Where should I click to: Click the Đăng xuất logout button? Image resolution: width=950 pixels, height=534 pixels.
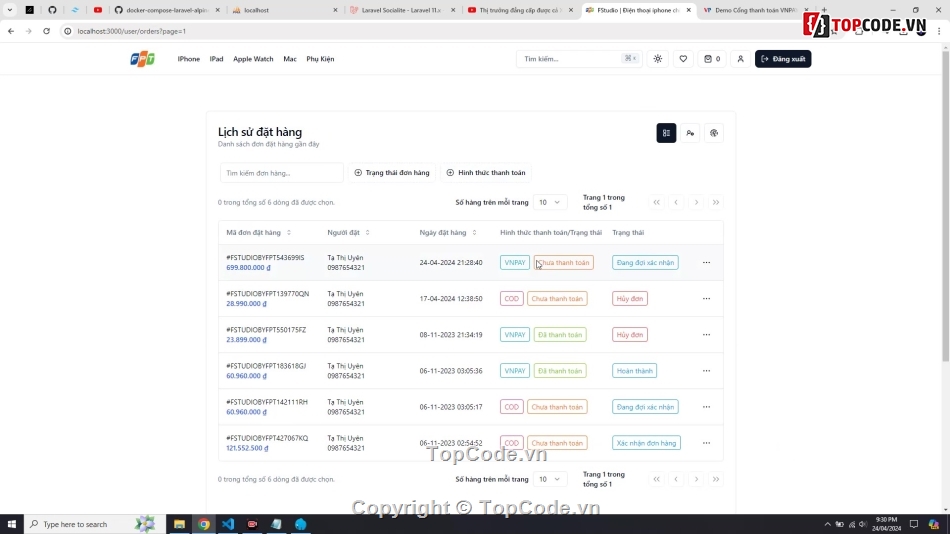click(x=783, y=59)
